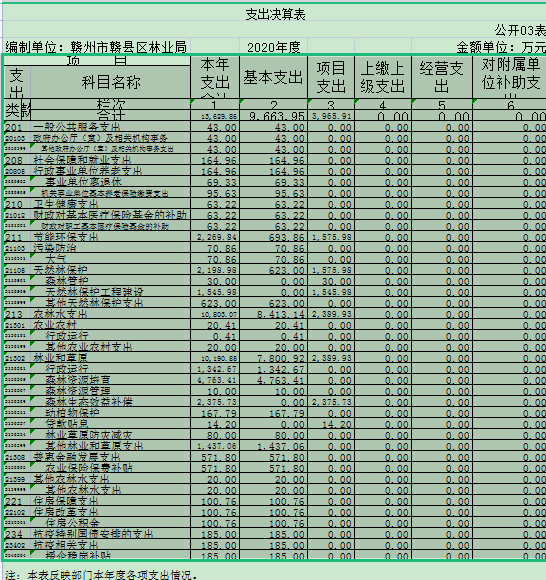This screenshot has height=580, width=546.
Task: Click the value 7,800.92
Action: pos(281,358)
